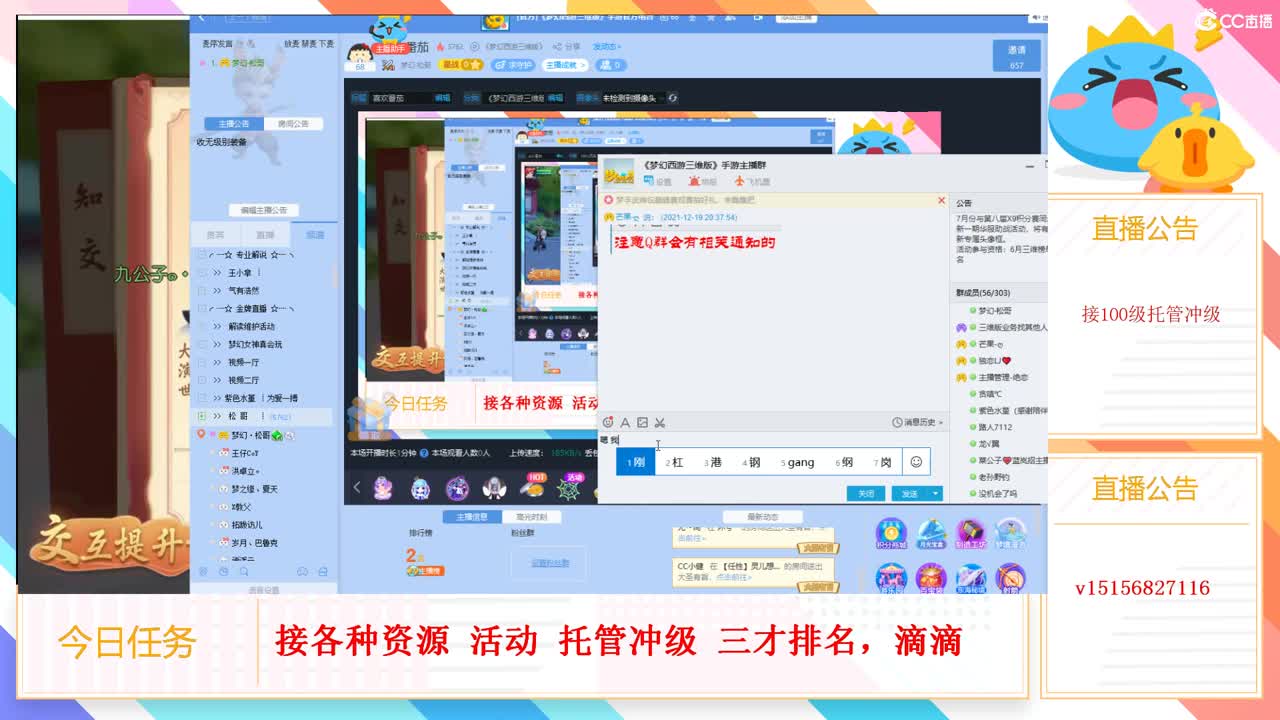Open the 直播 tab in left panel

265,235
